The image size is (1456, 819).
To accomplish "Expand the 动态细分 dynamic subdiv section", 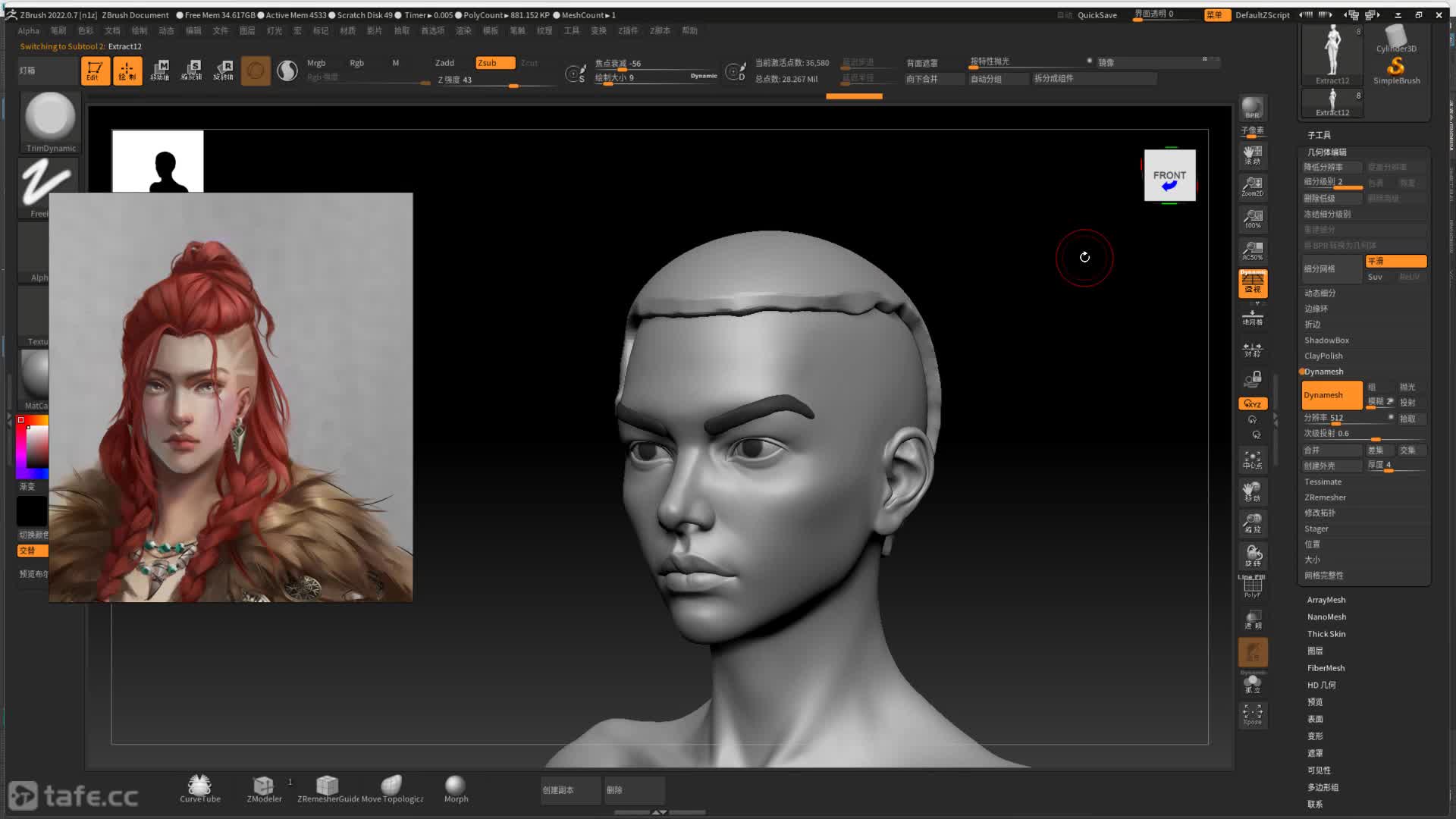I will tap(1319, 293).
